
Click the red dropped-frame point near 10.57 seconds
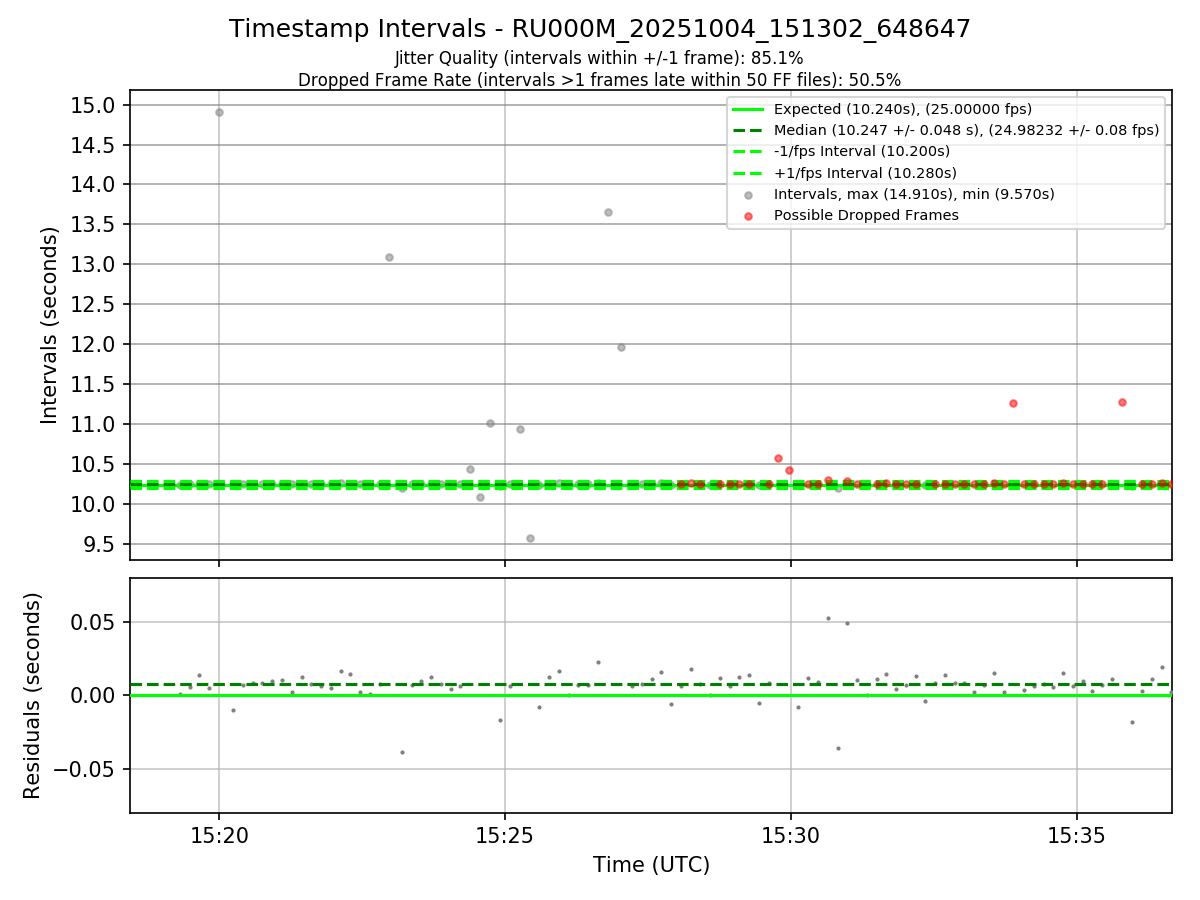(x=778, y=458)
